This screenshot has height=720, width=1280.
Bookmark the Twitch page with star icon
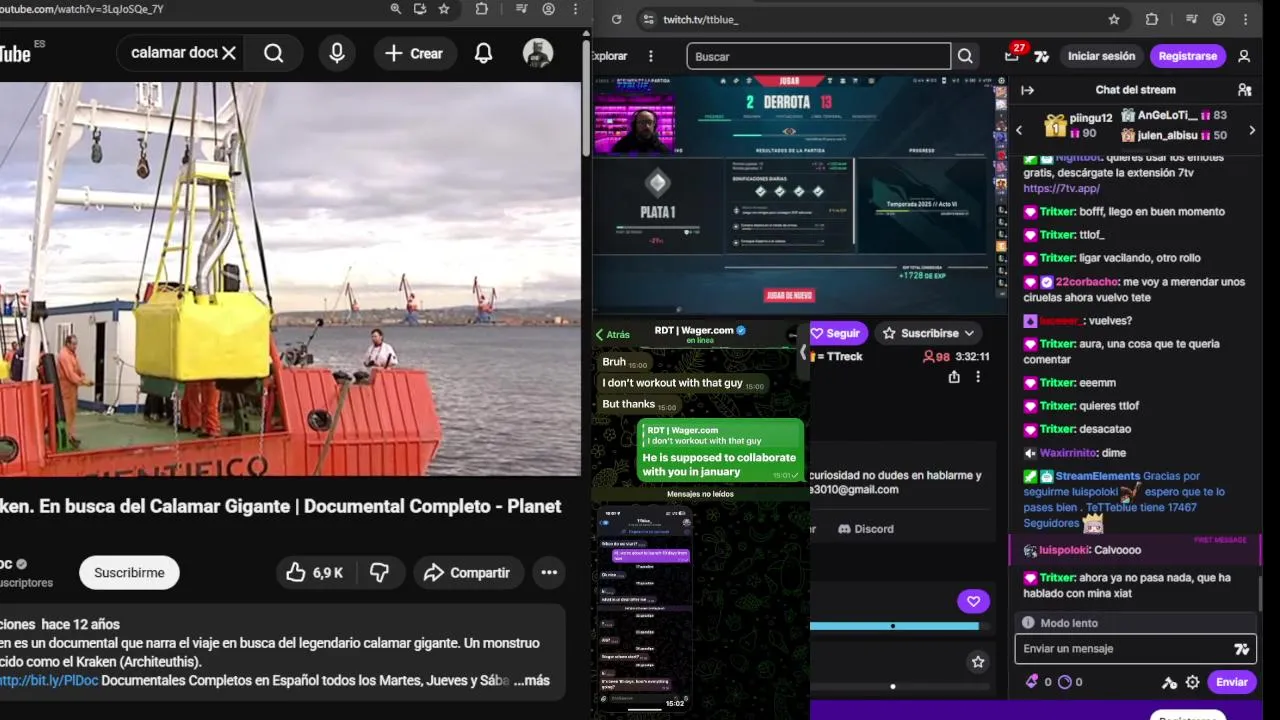1114,19
